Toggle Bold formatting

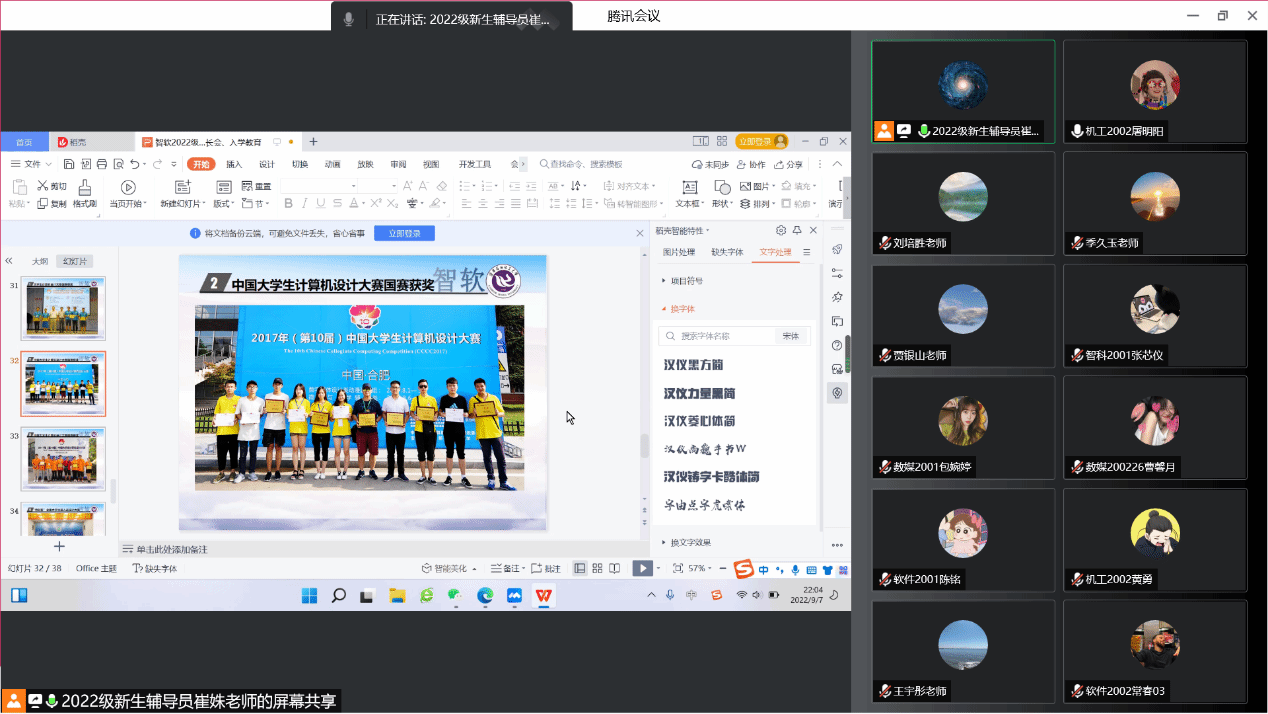288,204
